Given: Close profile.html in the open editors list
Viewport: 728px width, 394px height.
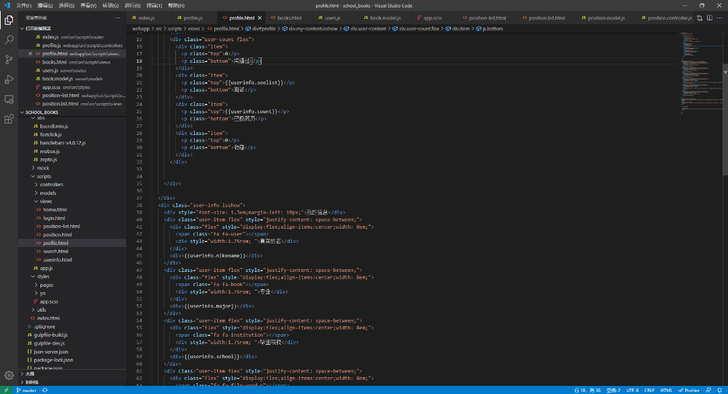Looking at the screenshot, I should tap(30, 54).
